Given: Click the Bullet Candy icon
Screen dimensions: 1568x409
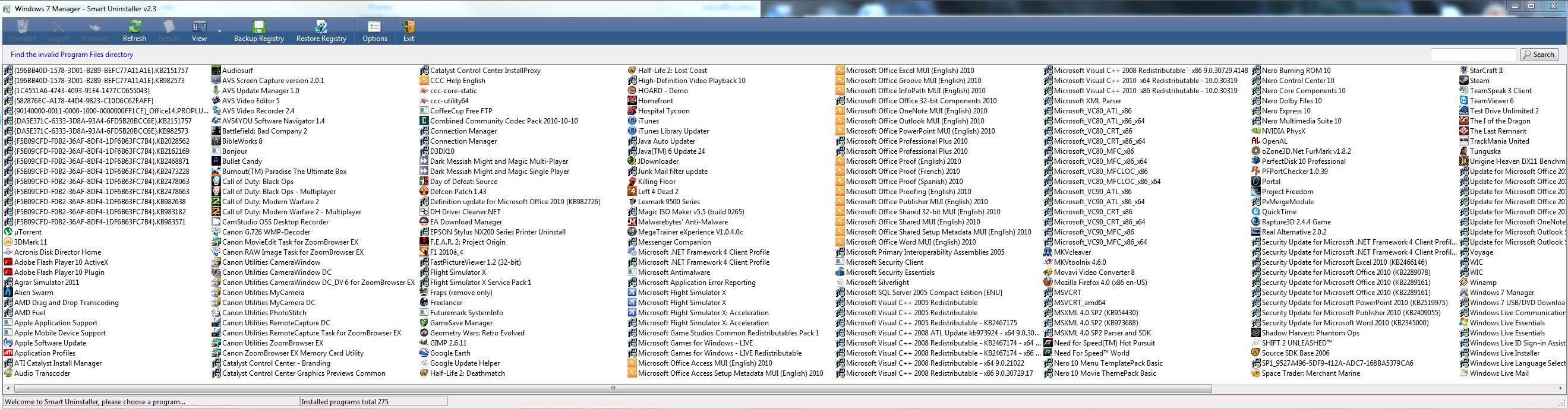Looking at the screenshot, I should [x=216, y=161].
